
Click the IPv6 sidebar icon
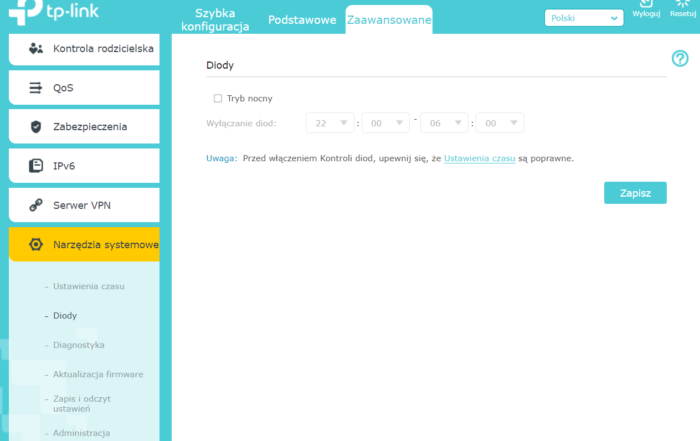[x=36, y=166]
